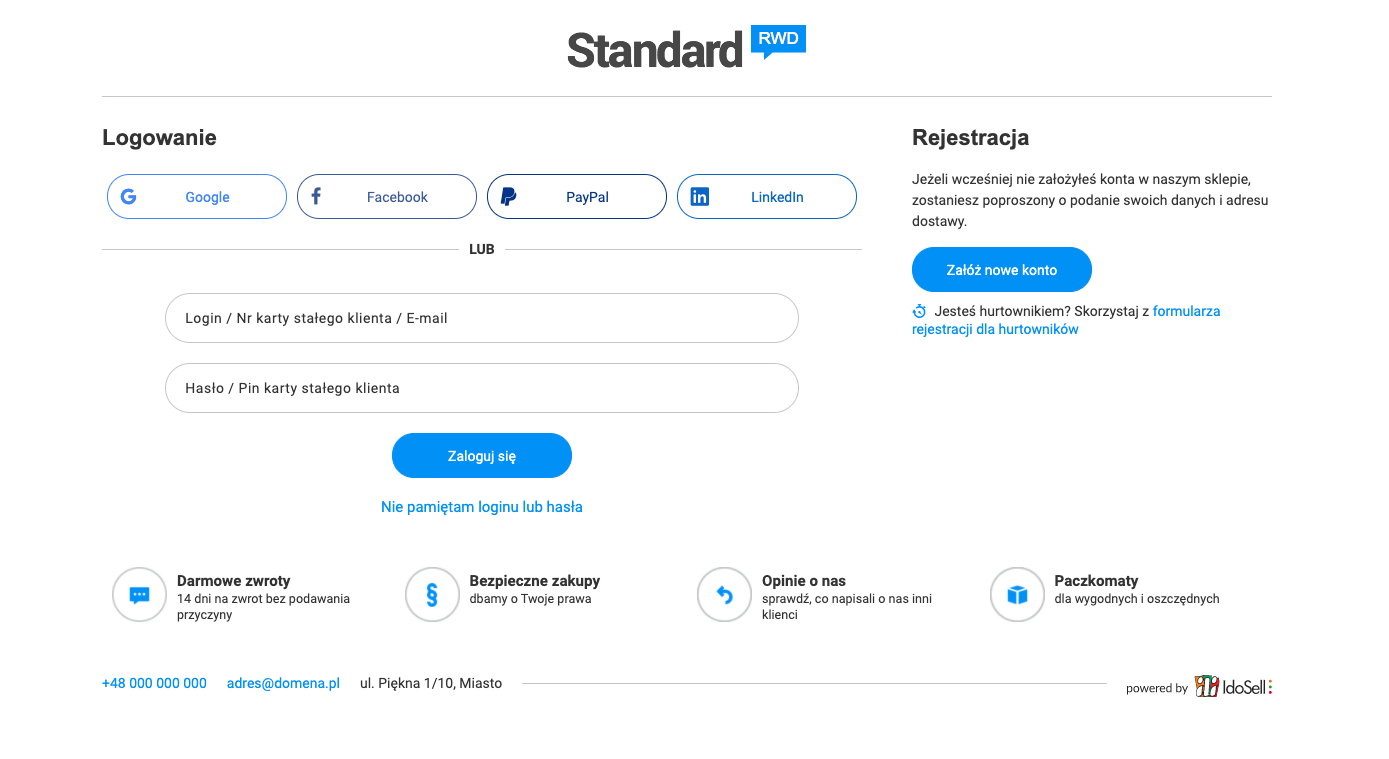Click the stopwatch icon near wholesaler text
Screen dimensions: 1389x759
pos(920,311)
